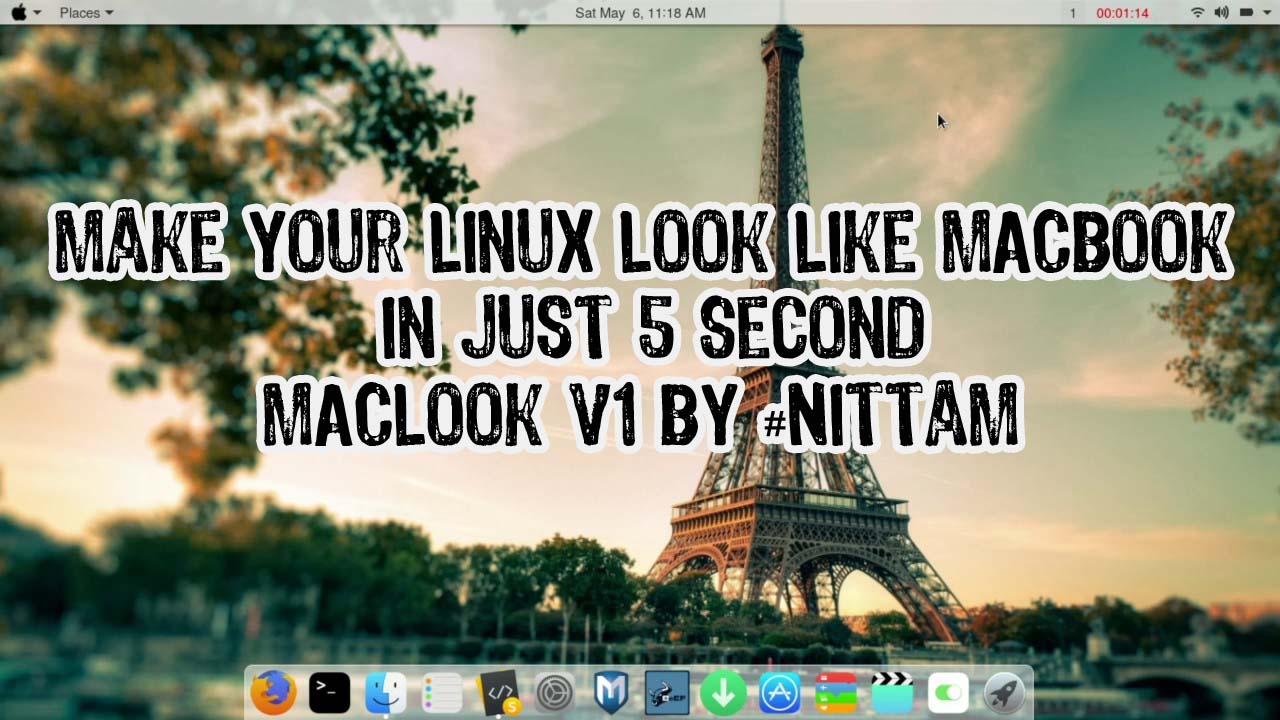Open the teal filmstrip video app
This screenshot has width=1280, height=720.
pyautogui.click(x=891, y=691)
